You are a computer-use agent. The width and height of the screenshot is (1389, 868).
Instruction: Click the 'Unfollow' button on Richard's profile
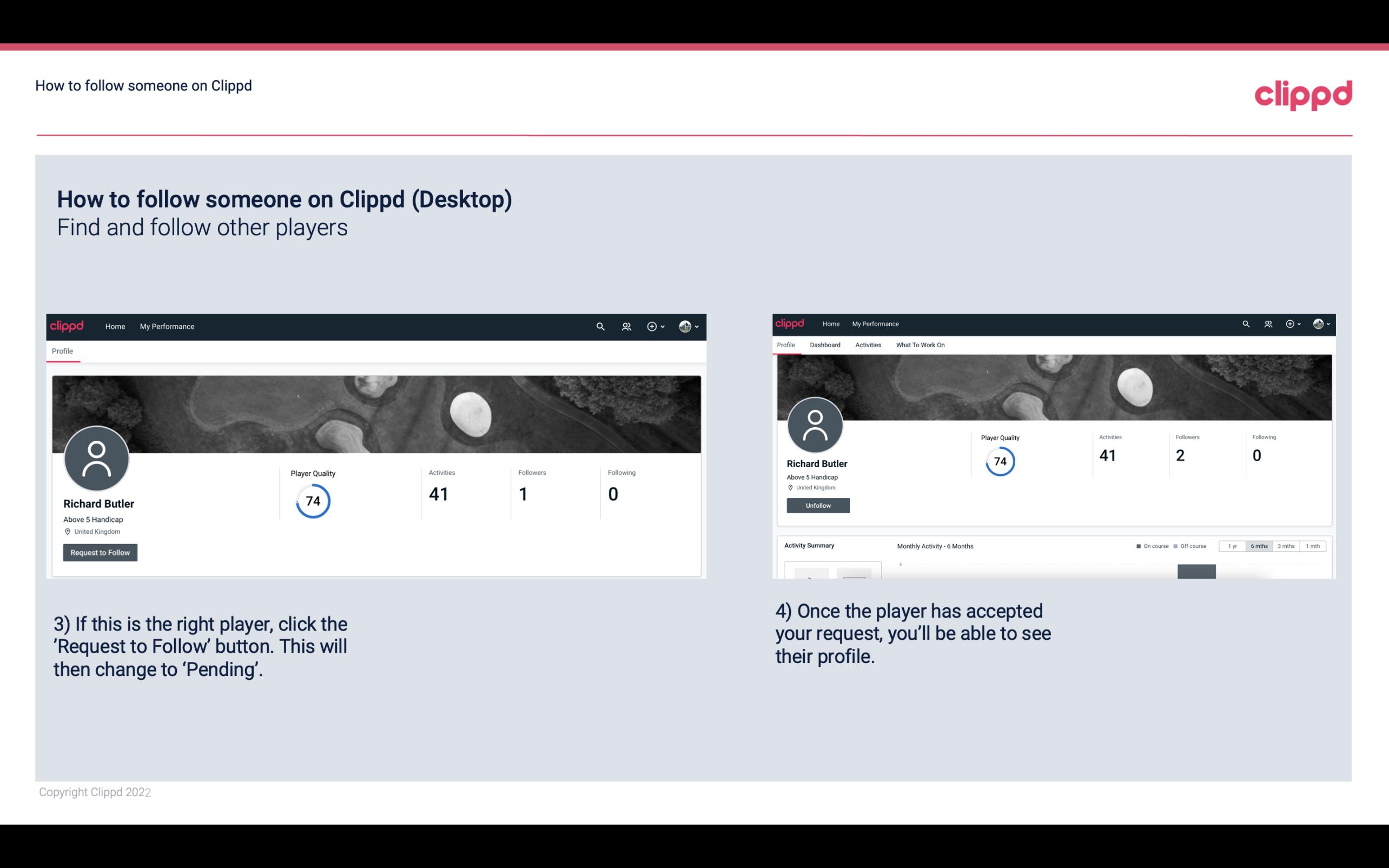(817, 505)
